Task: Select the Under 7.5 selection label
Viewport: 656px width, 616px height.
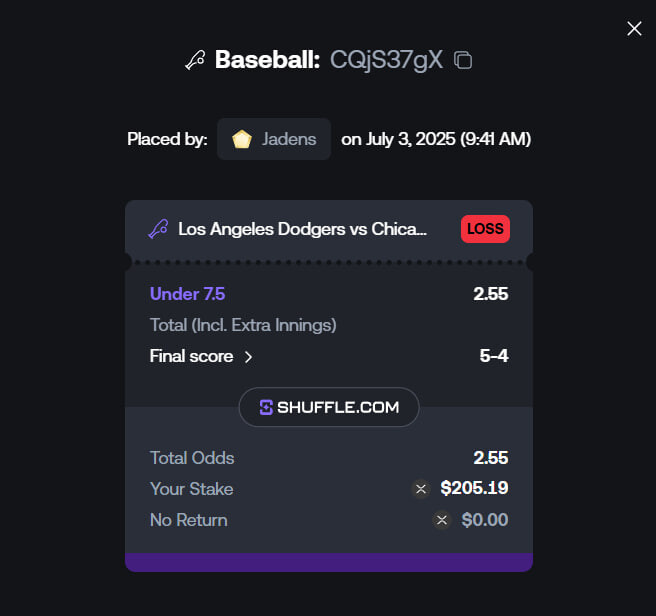Action: pos(187,294)
